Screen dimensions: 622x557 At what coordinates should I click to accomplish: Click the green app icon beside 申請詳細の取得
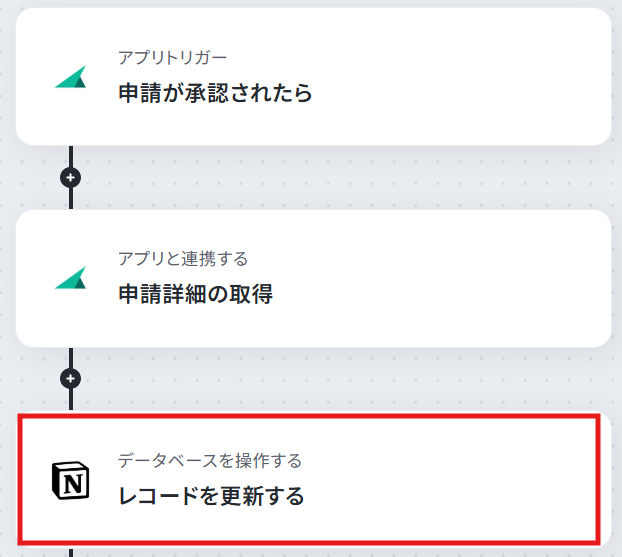[x=71, y=278]
